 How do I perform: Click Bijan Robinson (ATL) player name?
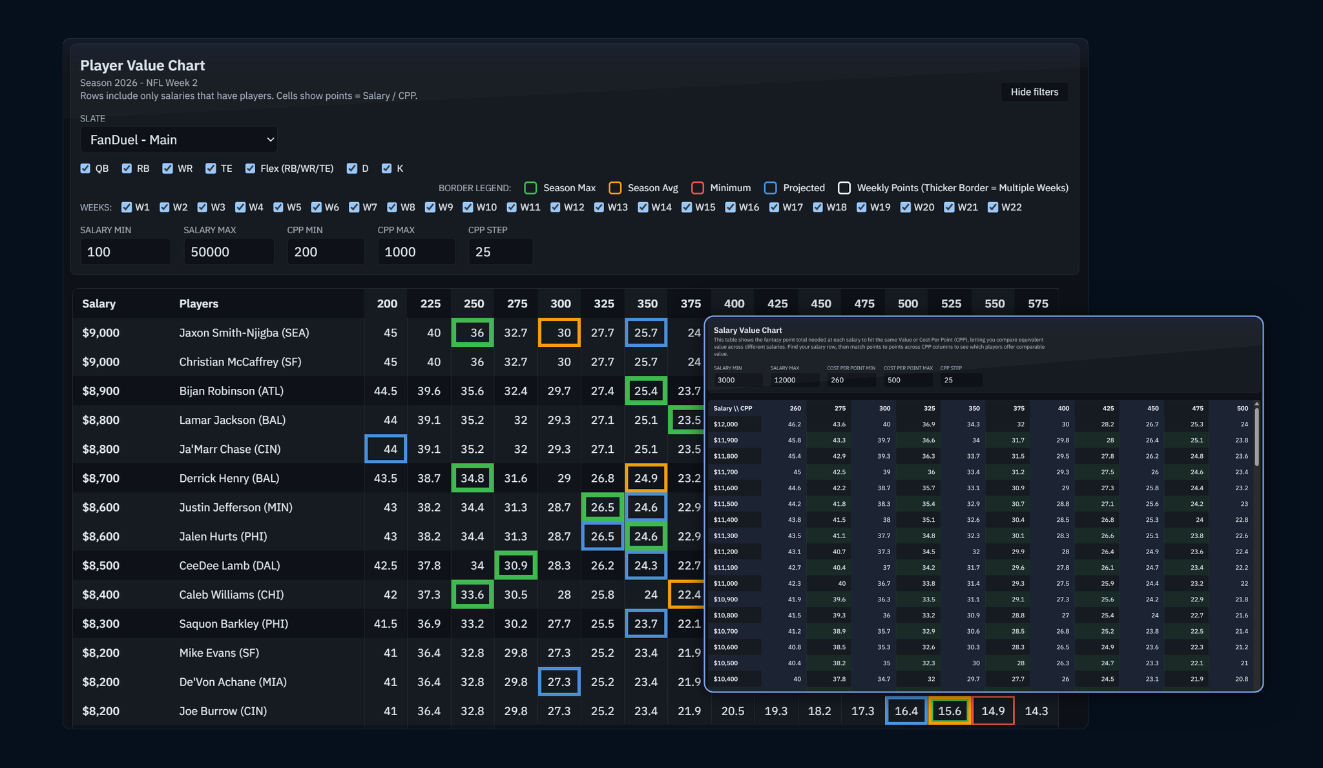click(x=231, y=391)
